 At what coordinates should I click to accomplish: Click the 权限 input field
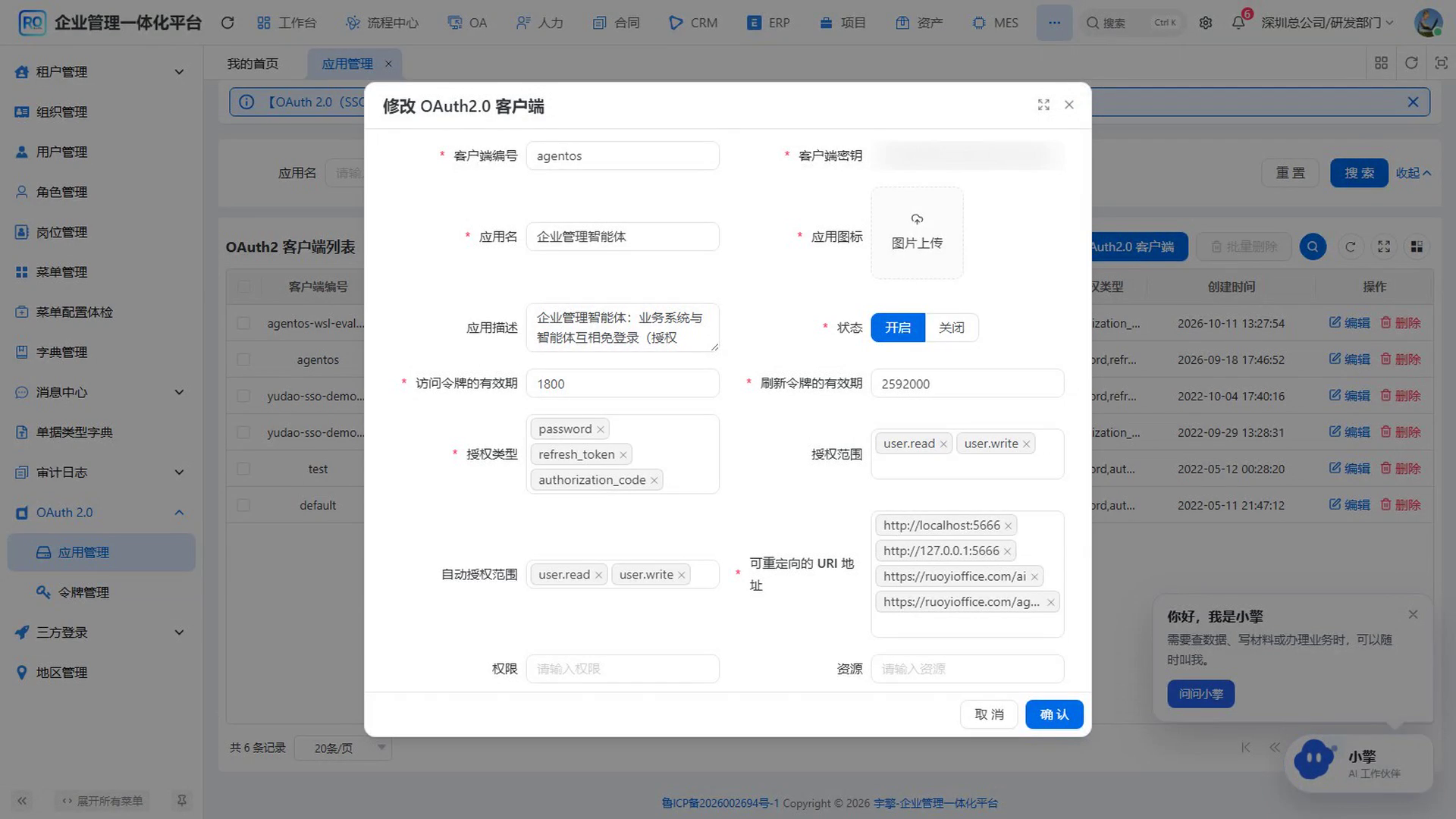pyautogui.click(x=623, y=669)
